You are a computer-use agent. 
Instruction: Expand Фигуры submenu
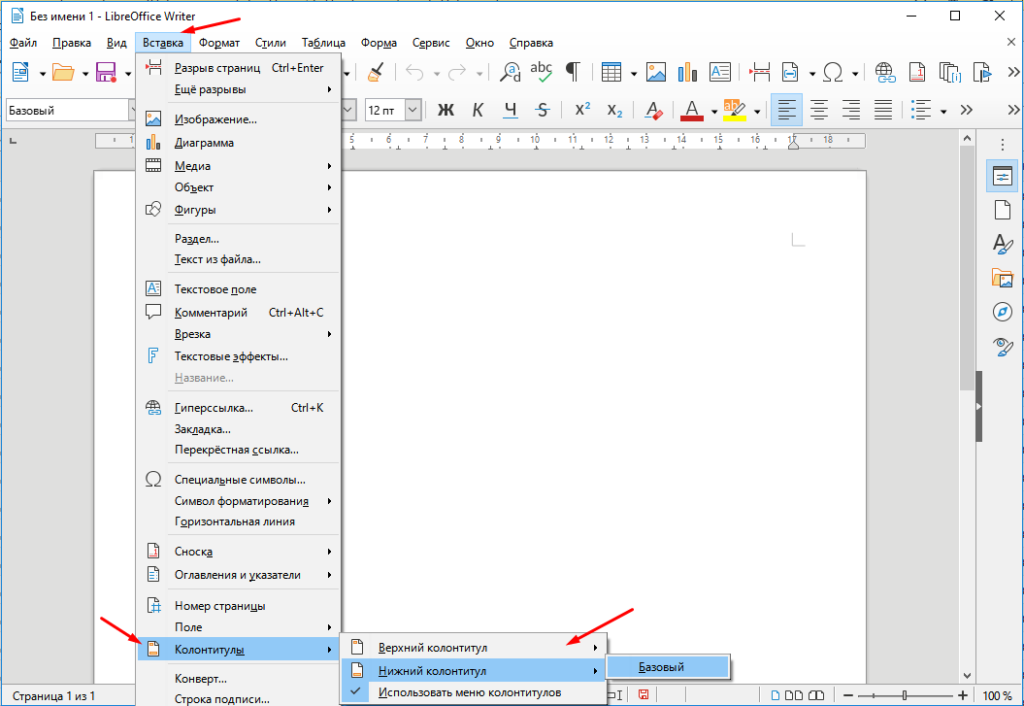click(x=238, y=210)
